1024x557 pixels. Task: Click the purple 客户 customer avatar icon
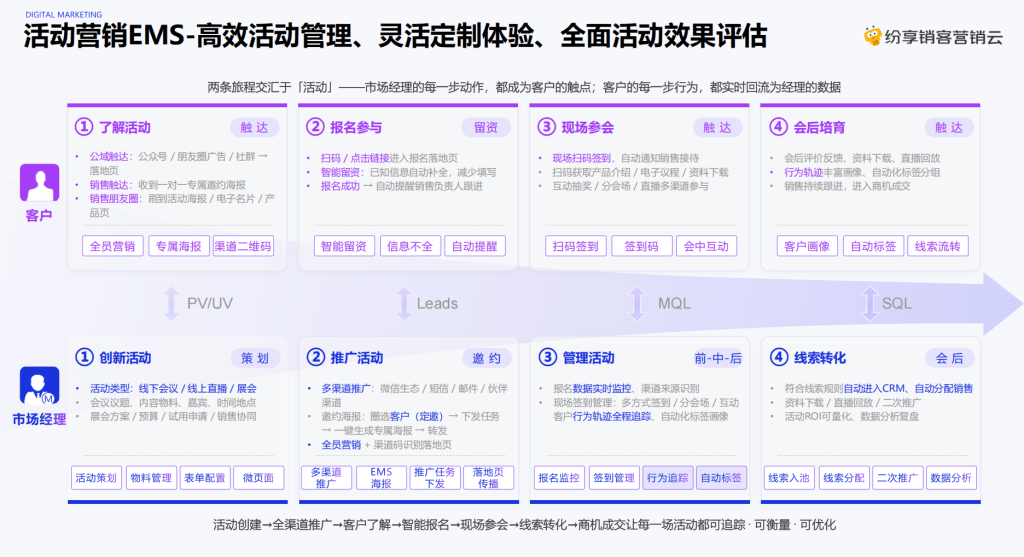pyautogui.click(x=39, y=182)
